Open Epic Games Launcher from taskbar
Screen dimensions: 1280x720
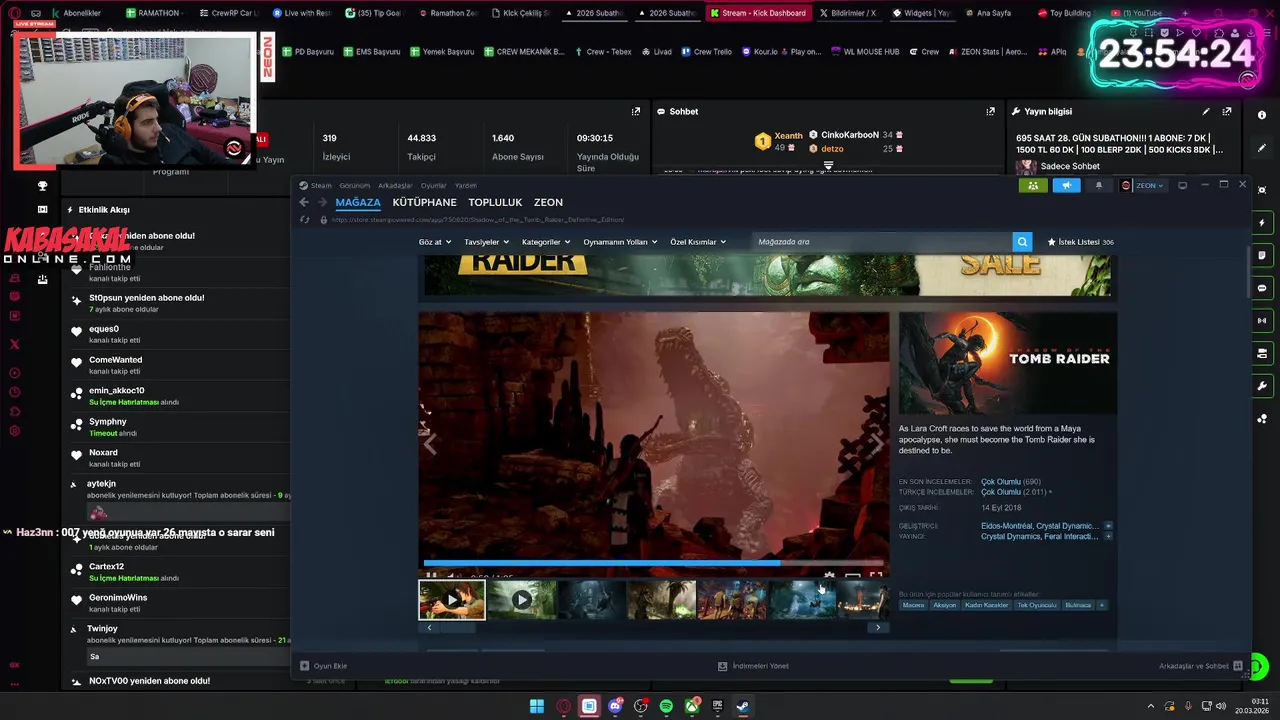717,706
